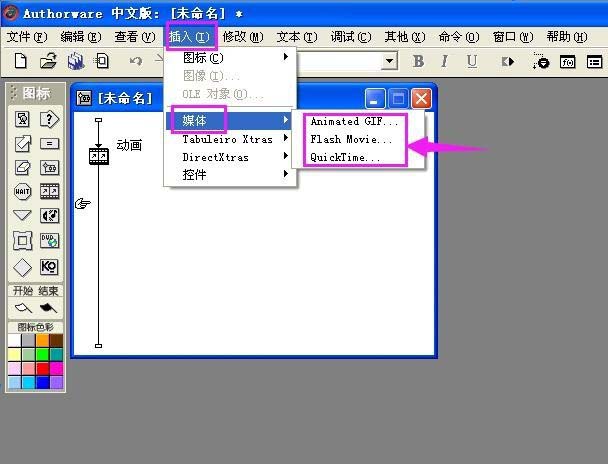This screenshot has width=608, height=464.
Task: Select the Digital Movie icon in palette
Action: tap(50, 191)
